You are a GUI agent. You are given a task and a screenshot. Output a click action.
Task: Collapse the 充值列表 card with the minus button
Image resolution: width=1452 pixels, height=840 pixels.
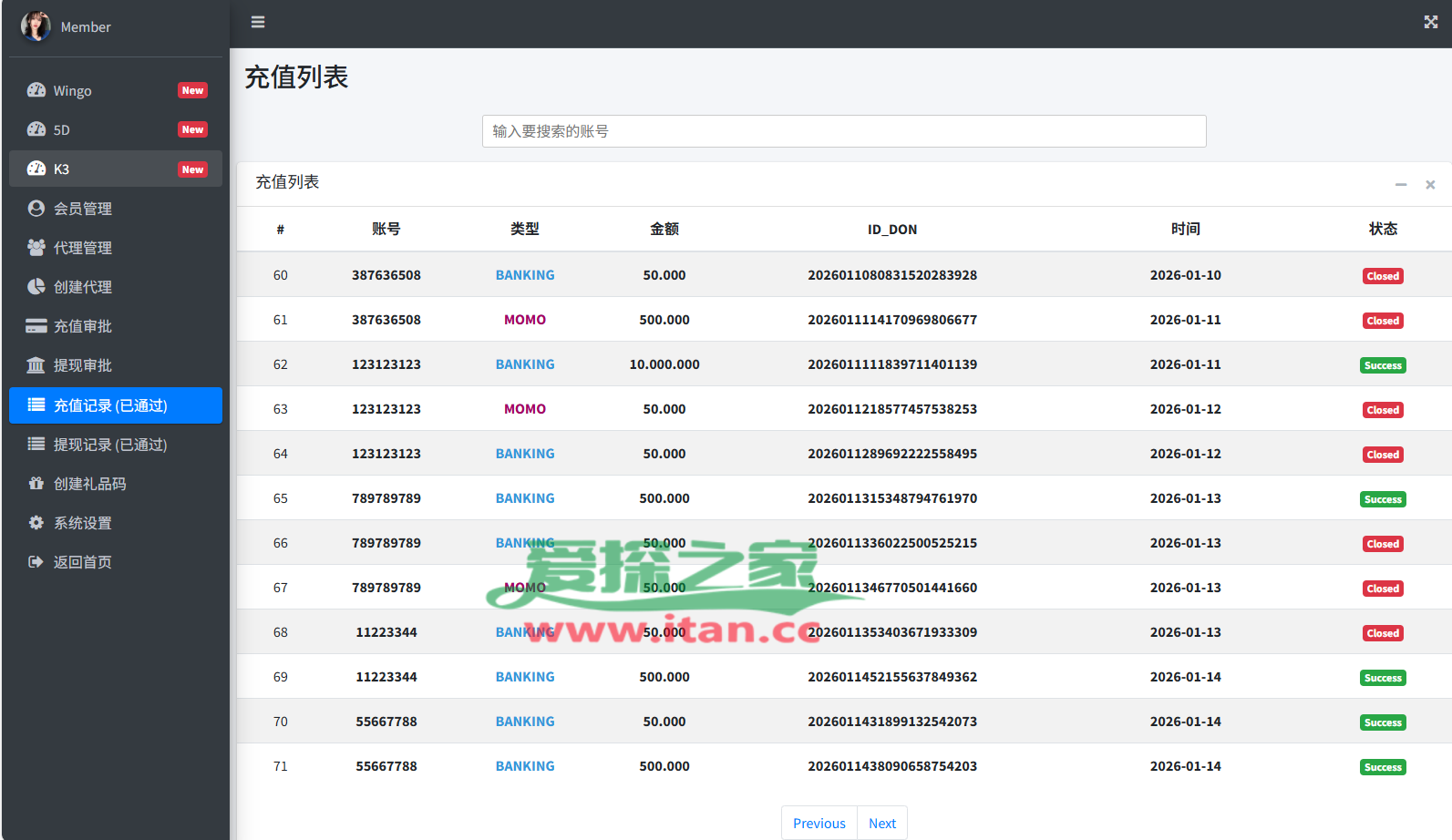click(x=1400, y=185)
